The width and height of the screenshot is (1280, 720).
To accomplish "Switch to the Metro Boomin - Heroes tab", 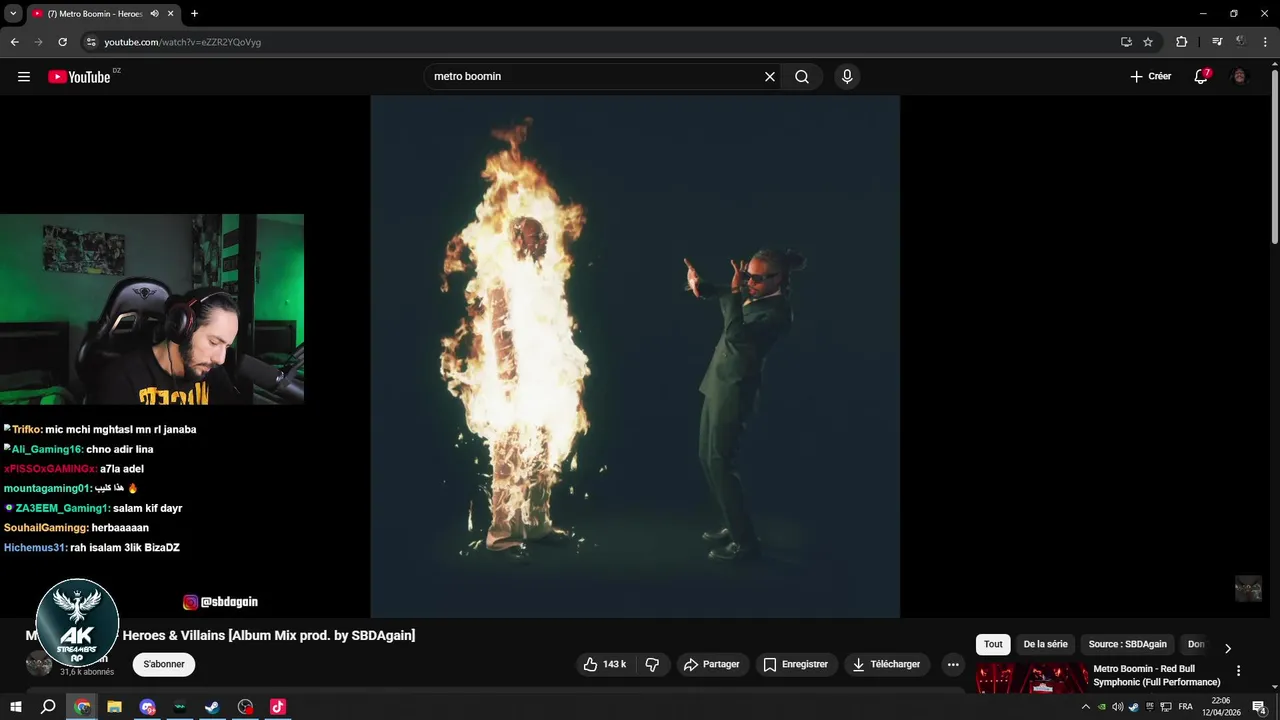I will [94, 14].
